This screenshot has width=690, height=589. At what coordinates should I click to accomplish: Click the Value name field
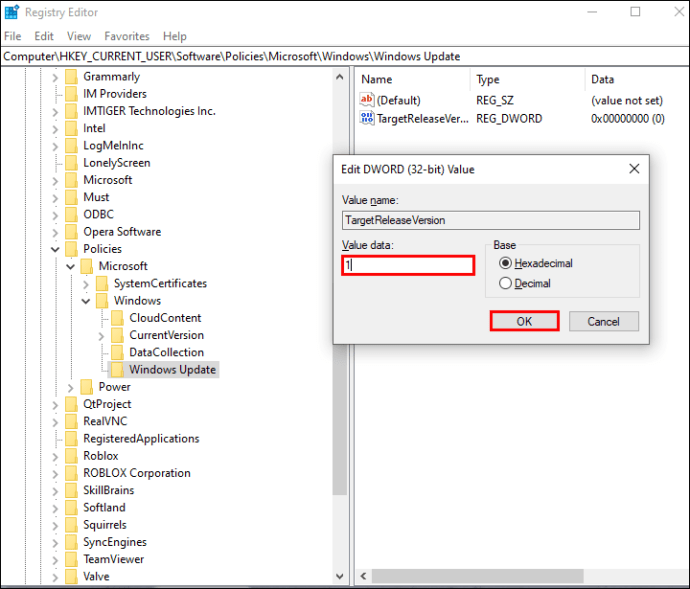click(491, 220)
